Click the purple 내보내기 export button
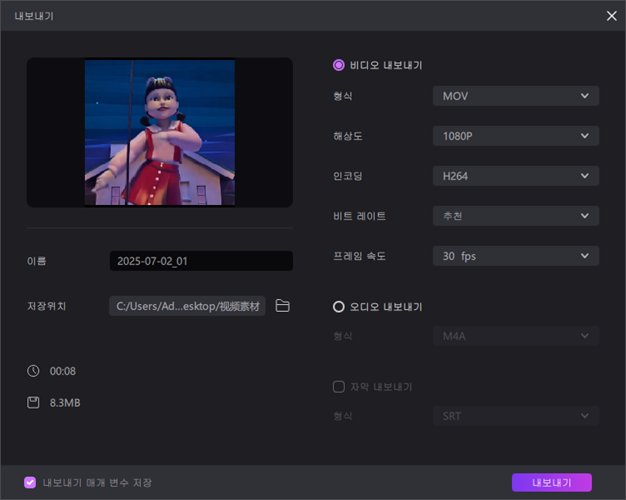 (x=552, y=482)
